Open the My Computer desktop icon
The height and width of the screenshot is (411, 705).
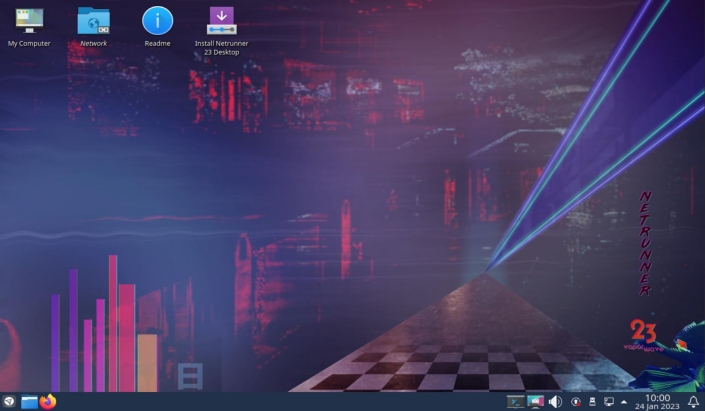(x=29, y=20)
